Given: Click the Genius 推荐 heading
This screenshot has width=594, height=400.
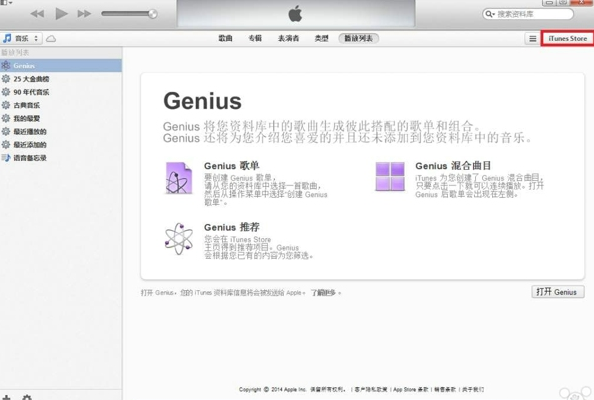Looking at the screenshot, I should point(231,227).
